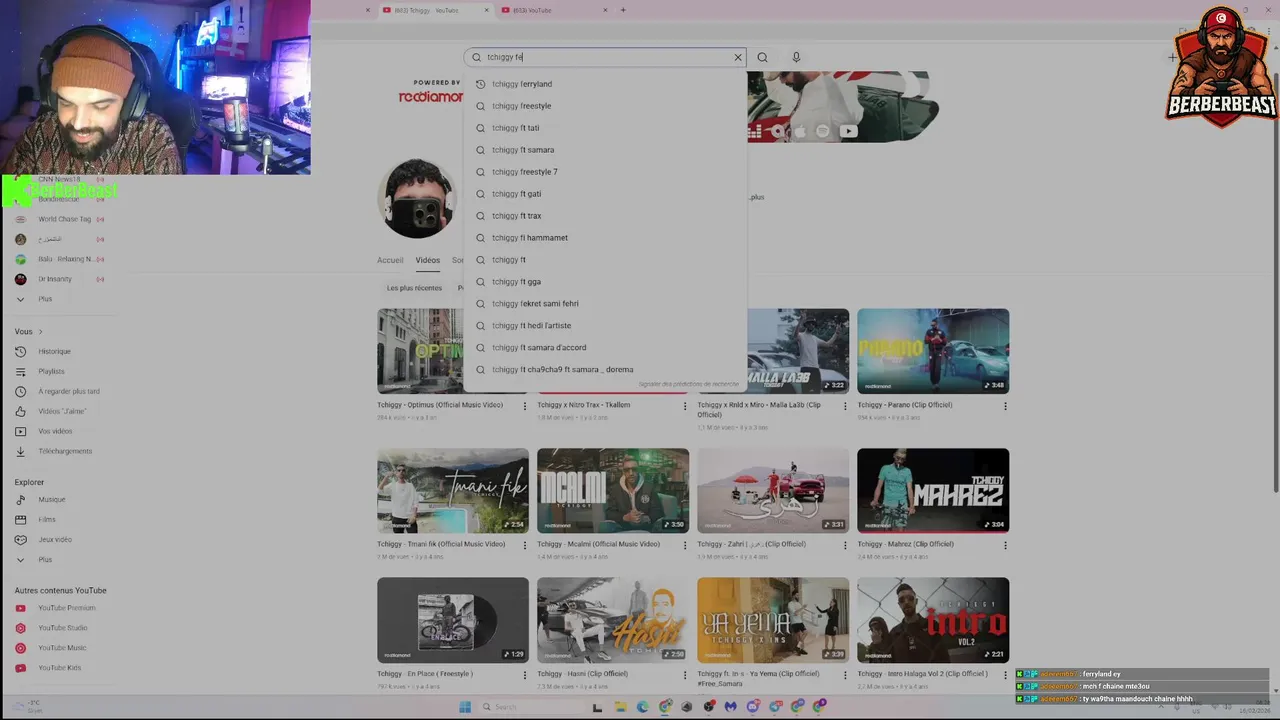This screenshot has height=720, width=1280.
Task: Open more options for 'Tchiggy - Optimus' video
Action: point(525,406)
